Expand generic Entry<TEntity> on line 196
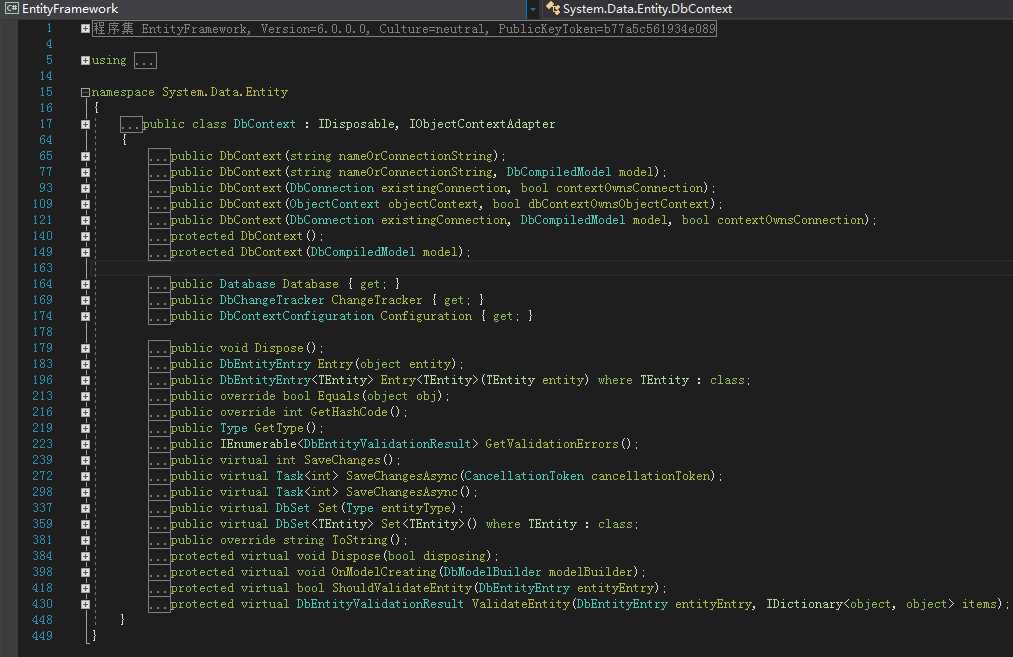The width and height of the screenshot is (1013, 657). coord(85,380)
